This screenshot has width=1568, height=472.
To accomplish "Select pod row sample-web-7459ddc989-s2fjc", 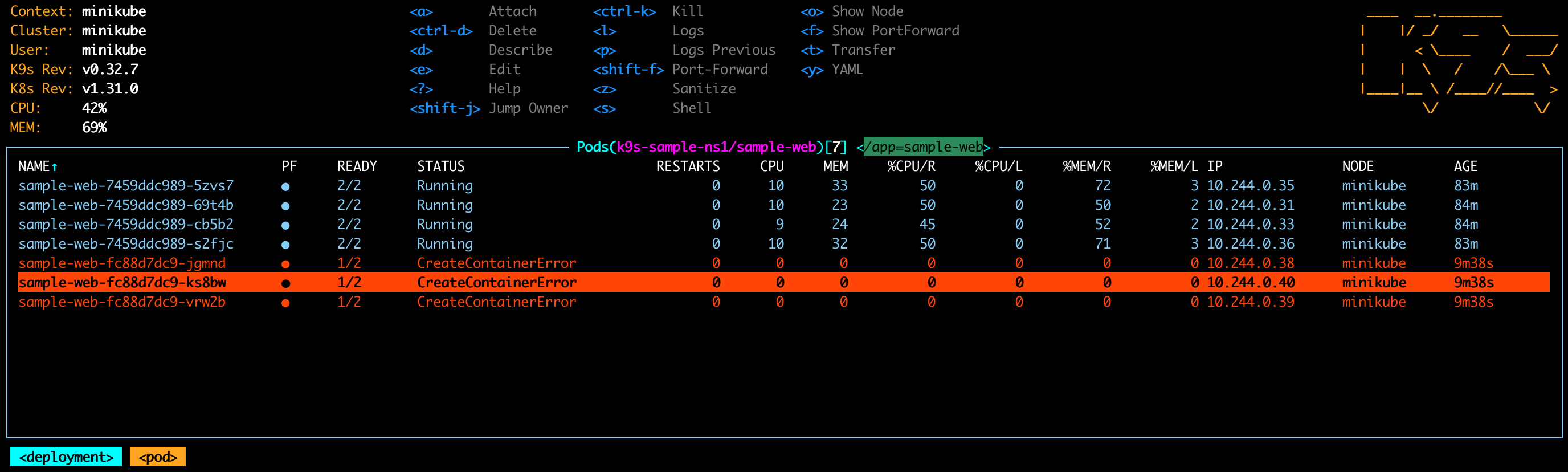I will click(784, 244).
